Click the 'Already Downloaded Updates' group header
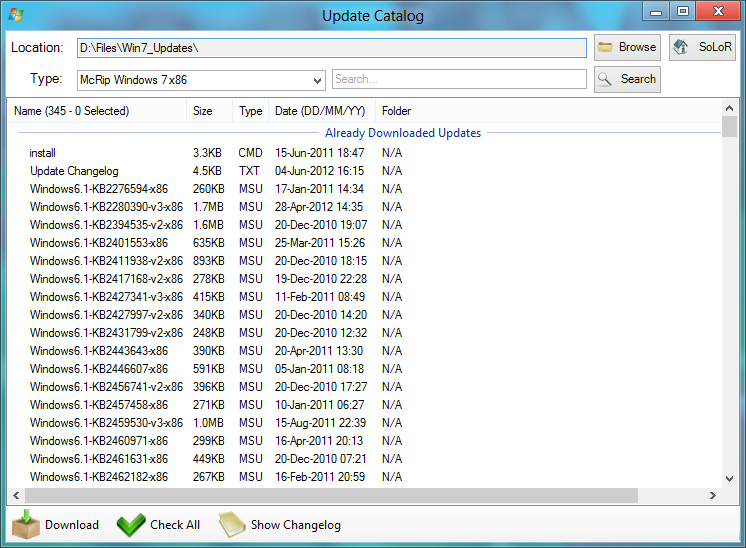Image resolution: width=746 pixels, height=548 pixels. click(403, 133)
